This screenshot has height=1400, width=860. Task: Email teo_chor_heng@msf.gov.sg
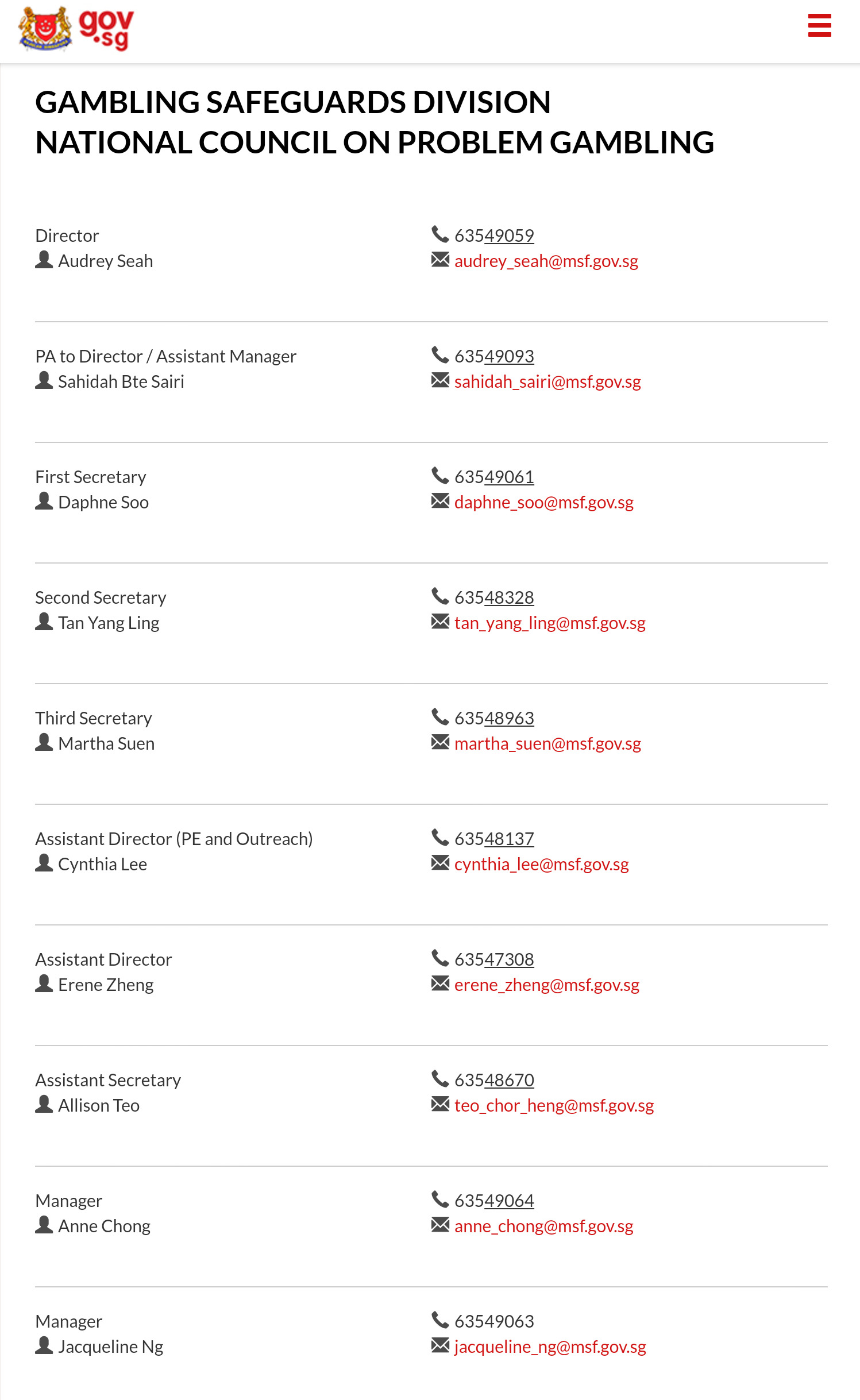coord(554,1106)
